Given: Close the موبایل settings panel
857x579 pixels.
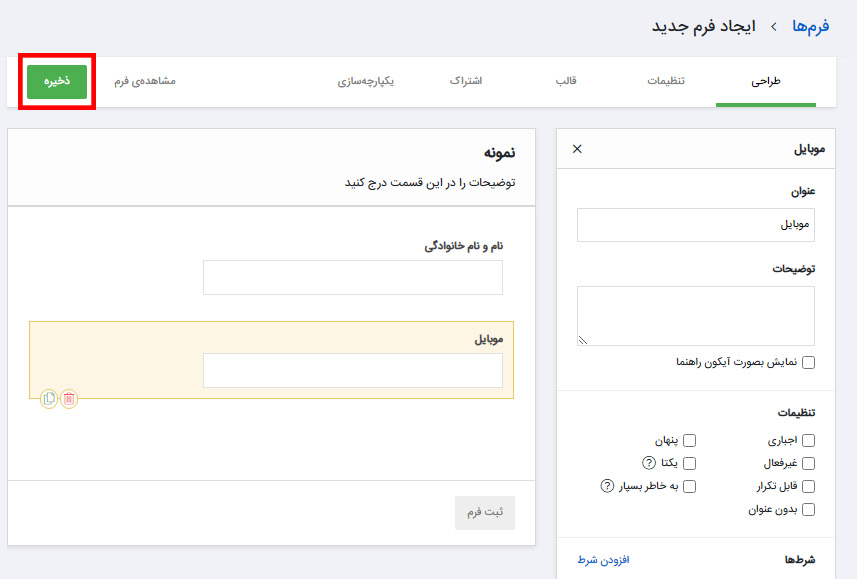Looking at the screenshot, I should coord(577,149).
